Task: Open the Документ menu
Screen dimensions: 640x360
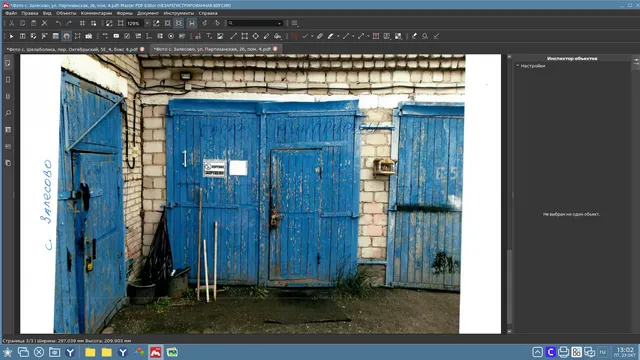Action: pyautogui.click(x=148, y=13)
